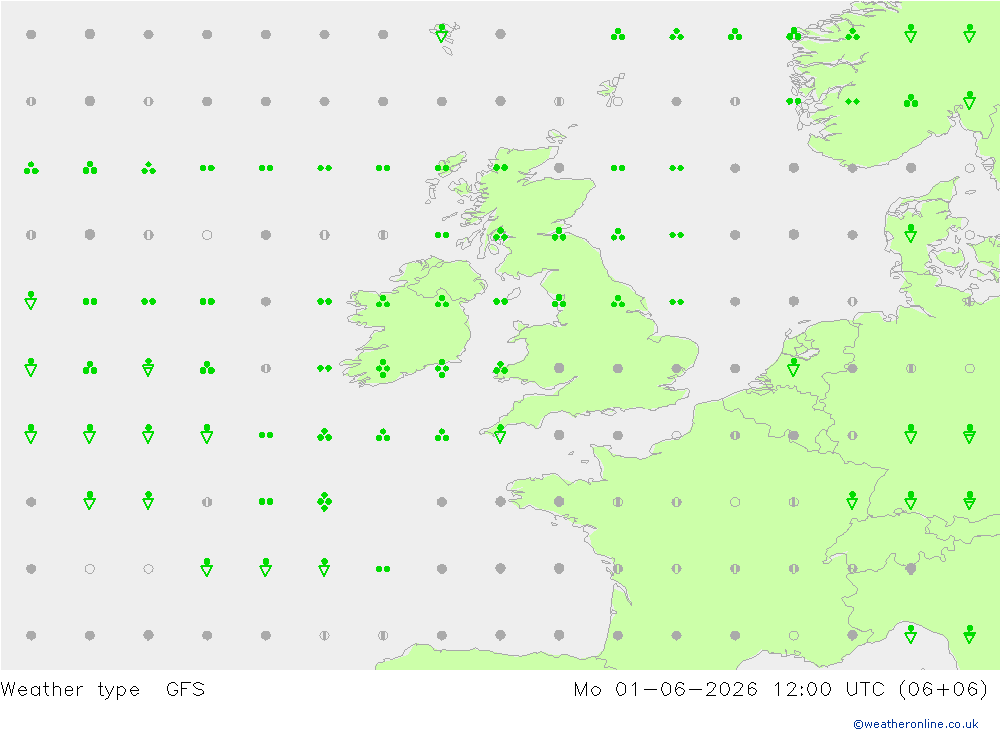Select the rain symbol over Northern Ireland
Viewport: 1000px width, 733px height.
[441, 301]
